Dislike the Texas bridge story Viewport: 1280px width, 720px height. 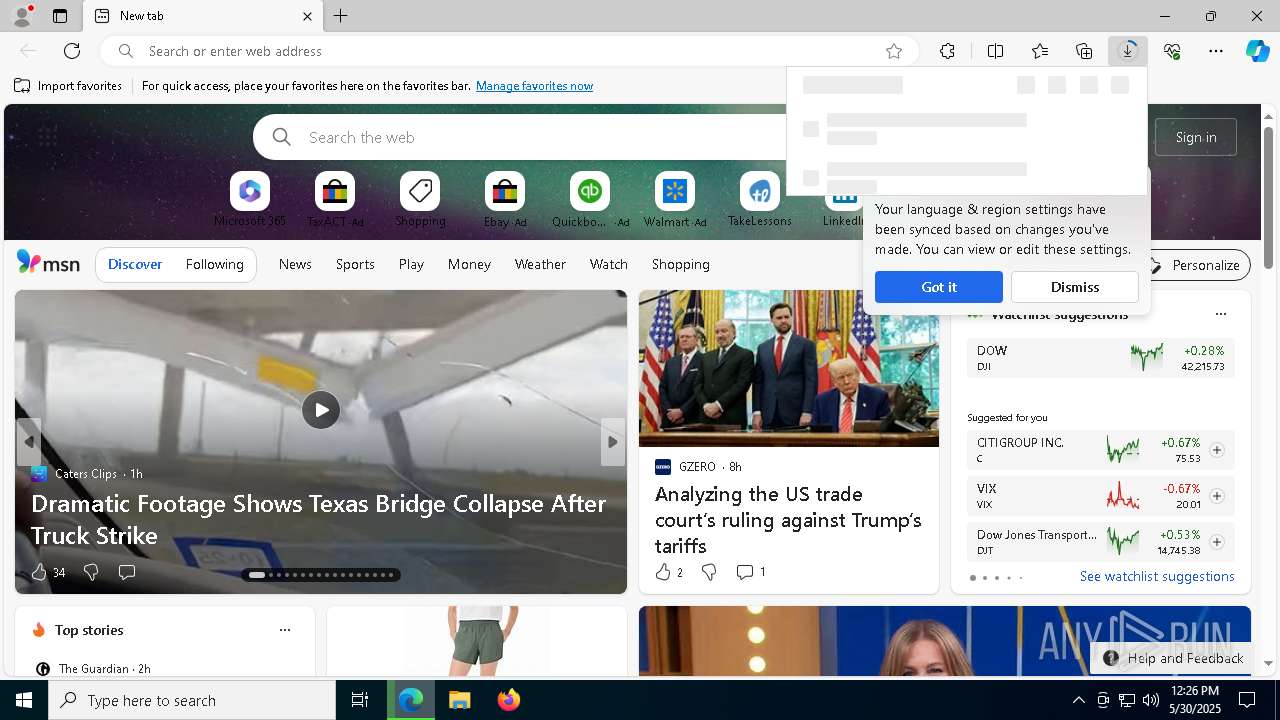tap(91, 572)
